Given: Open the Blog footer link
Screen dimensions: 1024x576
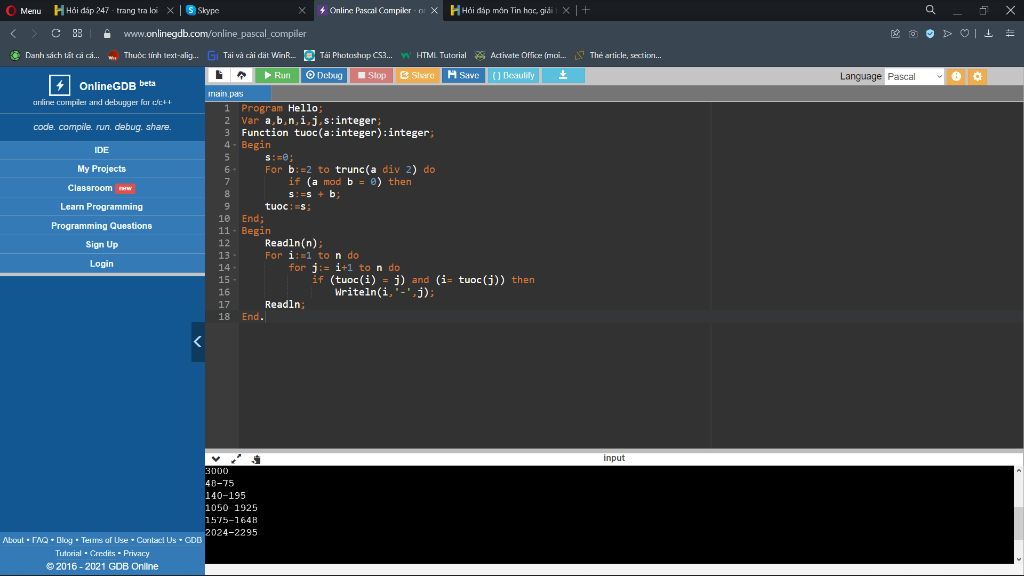Looking at the screenshot, I should point(64,540).
